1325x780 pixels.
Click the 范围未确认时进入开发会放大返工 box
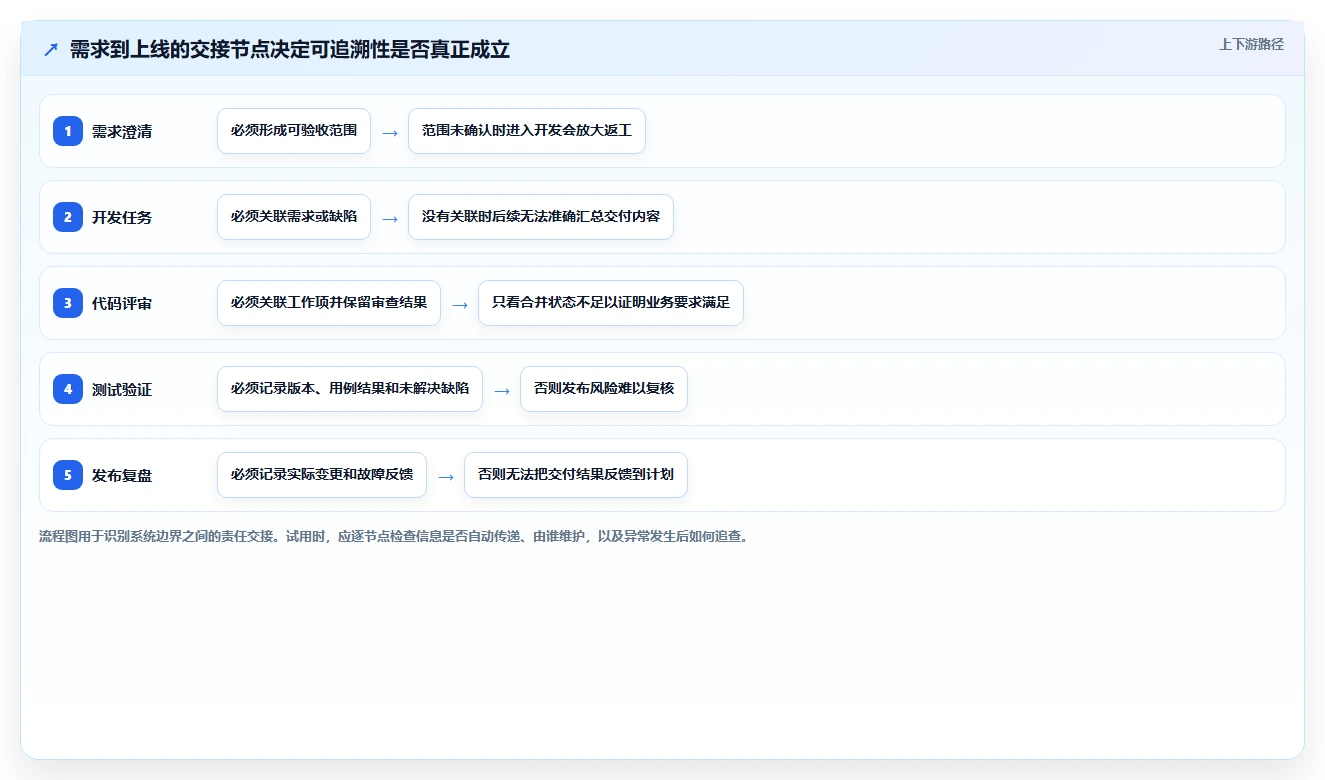pyautogui.click(x=527, y=131)
